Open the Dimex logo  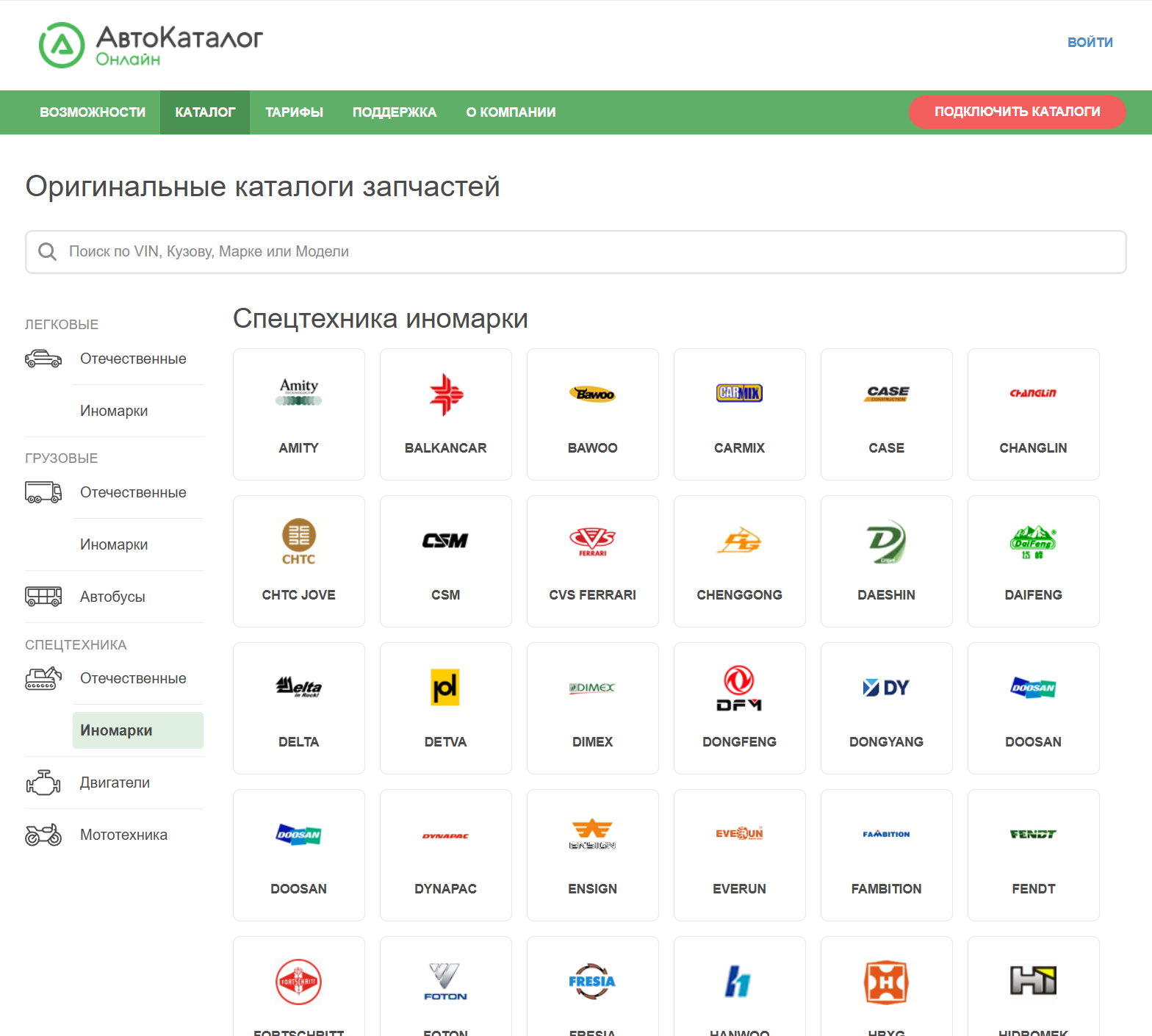click(593, 688)
